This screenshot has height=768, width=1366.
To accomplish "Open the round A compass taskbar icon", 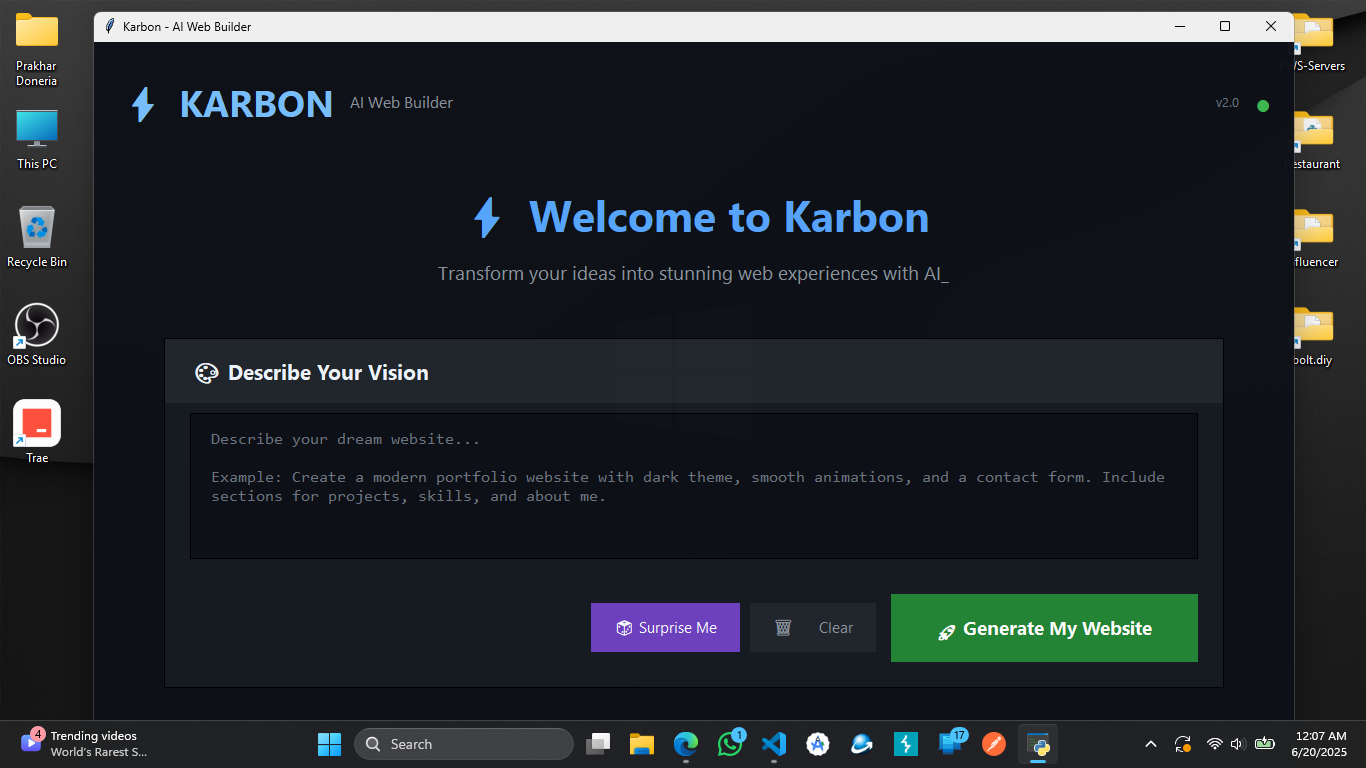I will (x=818, y=744).
